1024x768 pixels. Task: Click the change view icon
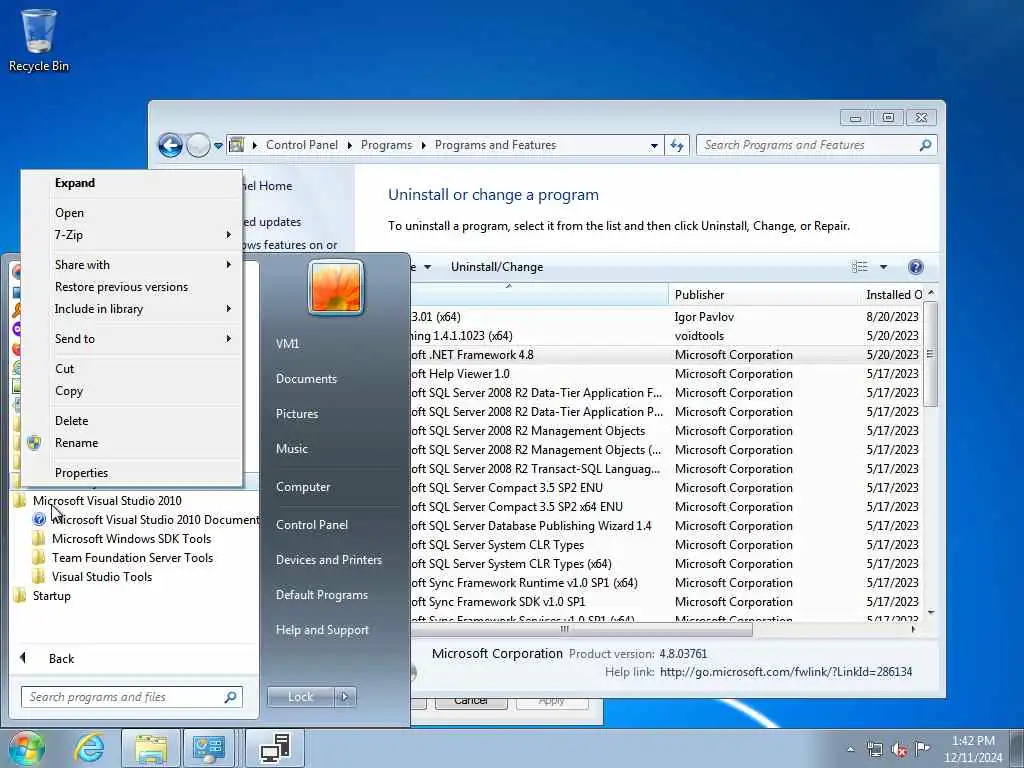pos(859,266)
